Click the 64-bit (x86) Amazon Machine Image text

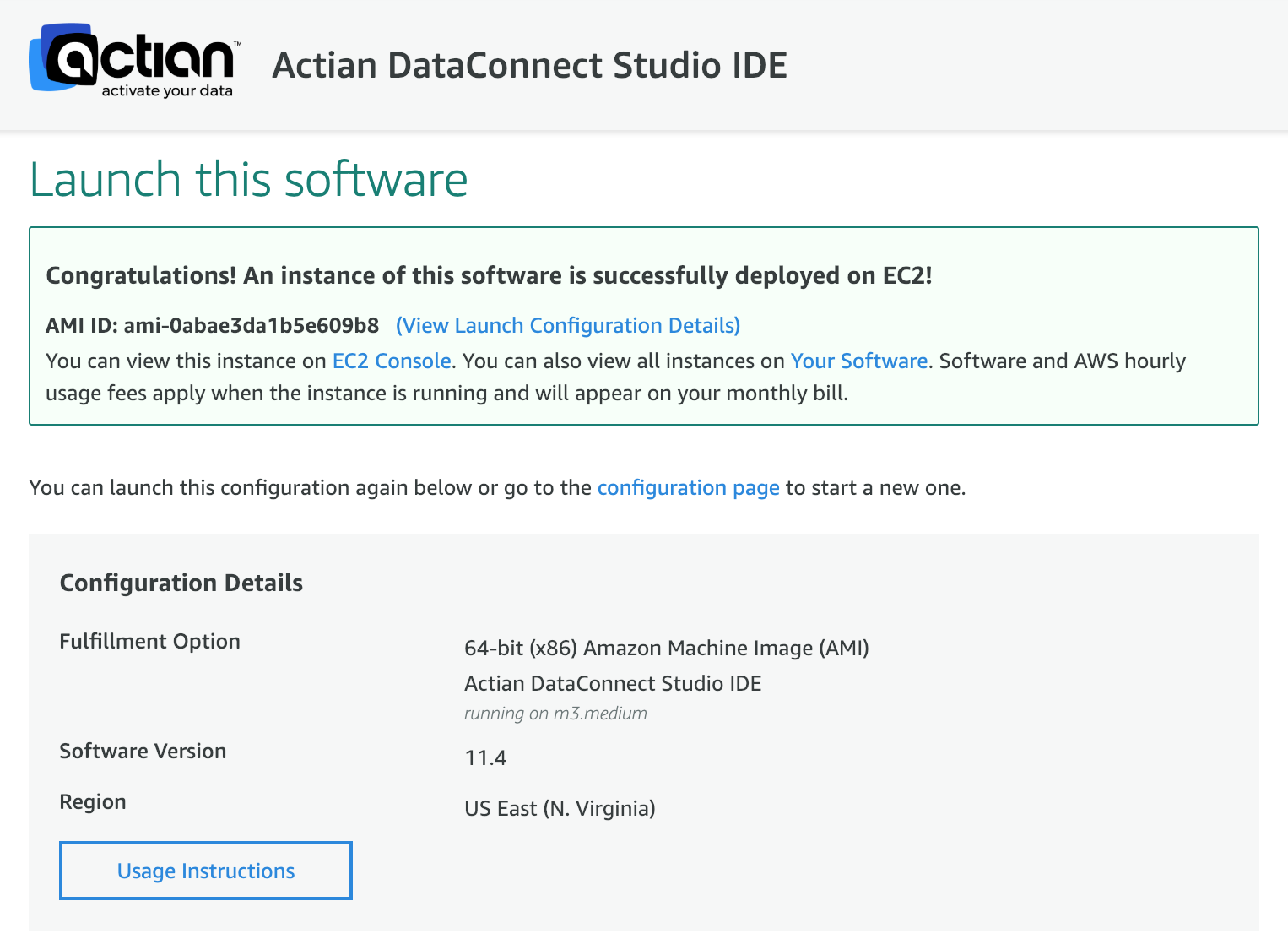click(666, 649)
